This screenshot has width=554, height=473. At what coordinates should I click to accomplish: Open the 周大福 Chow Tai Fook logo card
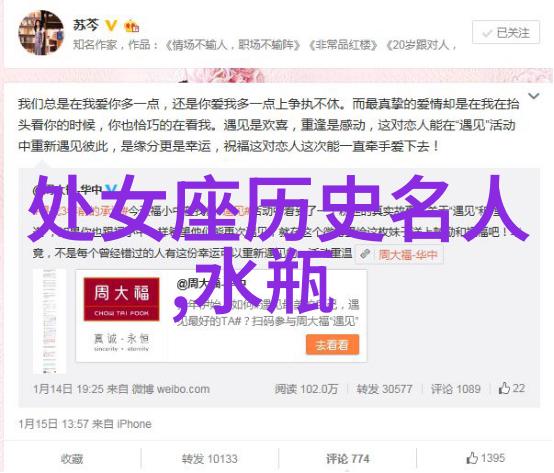click(121, 315)
